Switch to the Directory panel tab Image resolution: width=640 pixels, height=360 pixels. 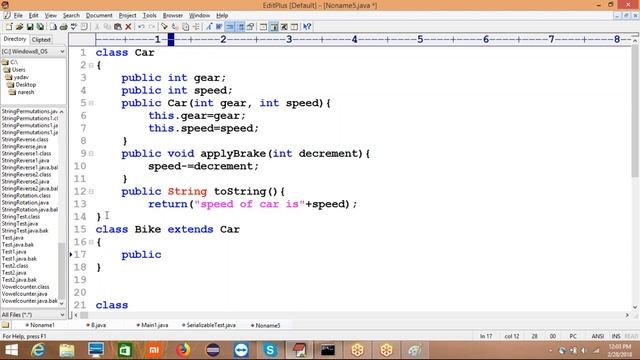(15, 39)
